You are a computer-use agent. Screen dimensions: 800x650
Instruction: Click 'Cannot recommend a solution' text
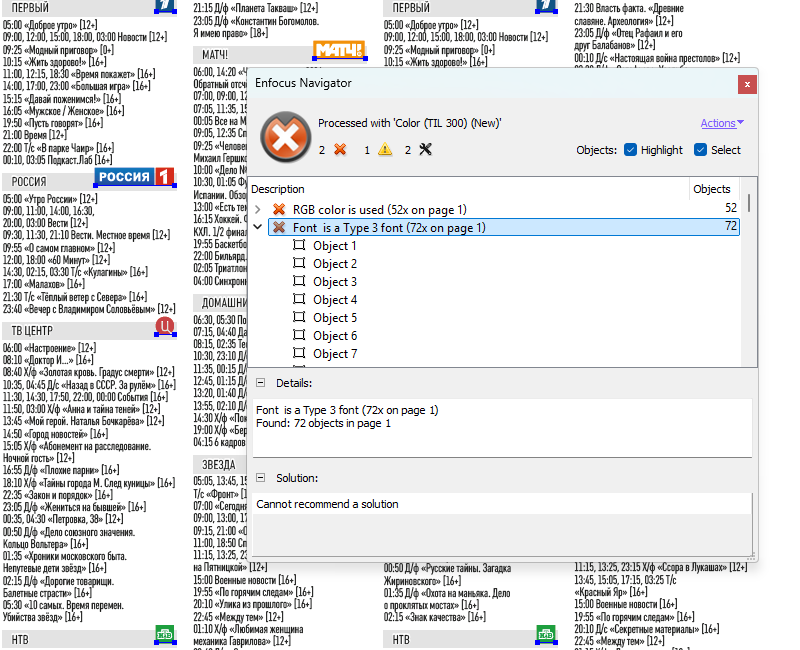click(327, 504)
